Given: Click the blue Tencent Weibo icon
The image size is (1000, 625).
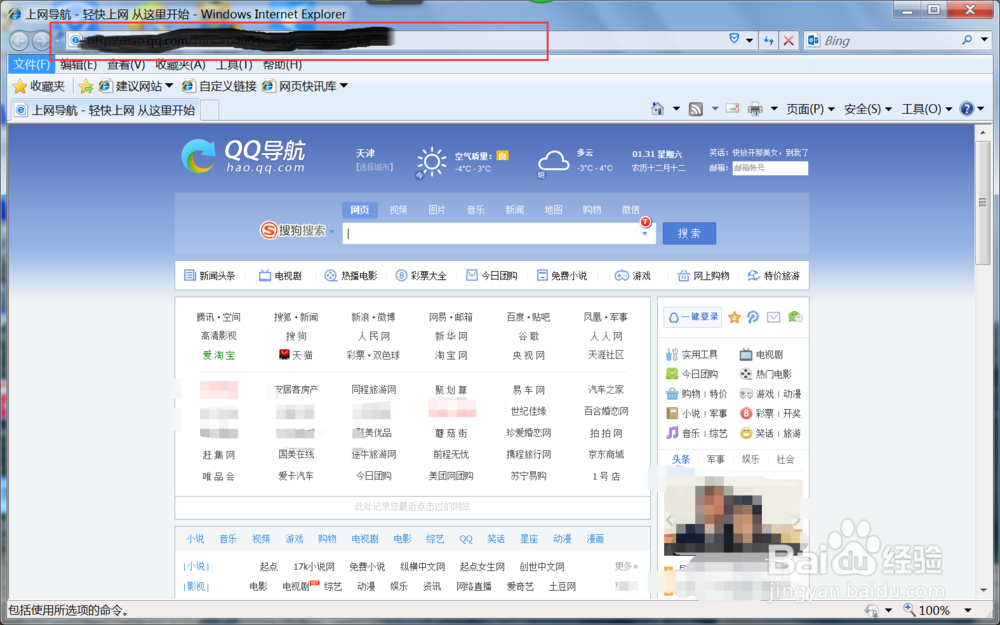Looking at the screenshot, I should (753, 317).
